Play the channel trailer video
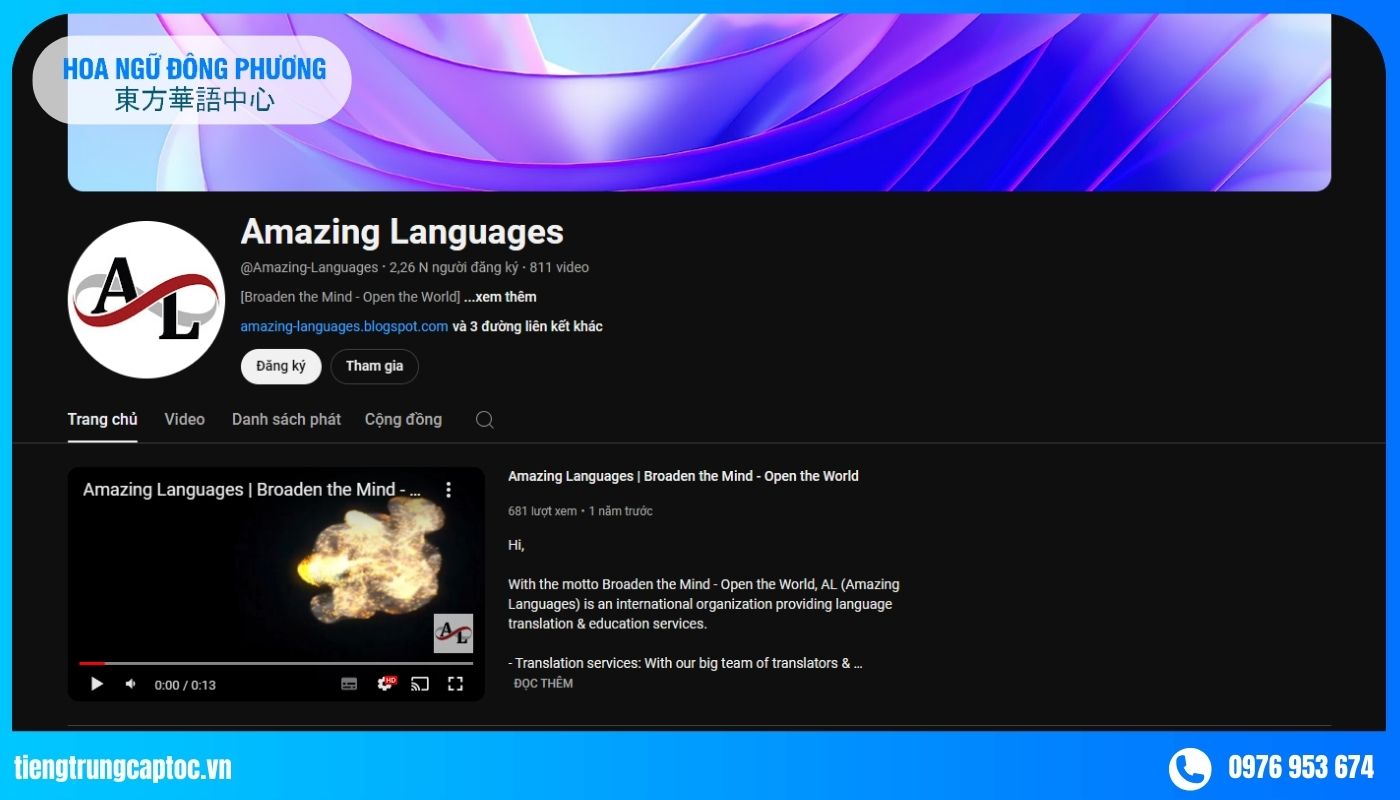The width and height of the screenshot is (1400, 800). tap(97, 684)
